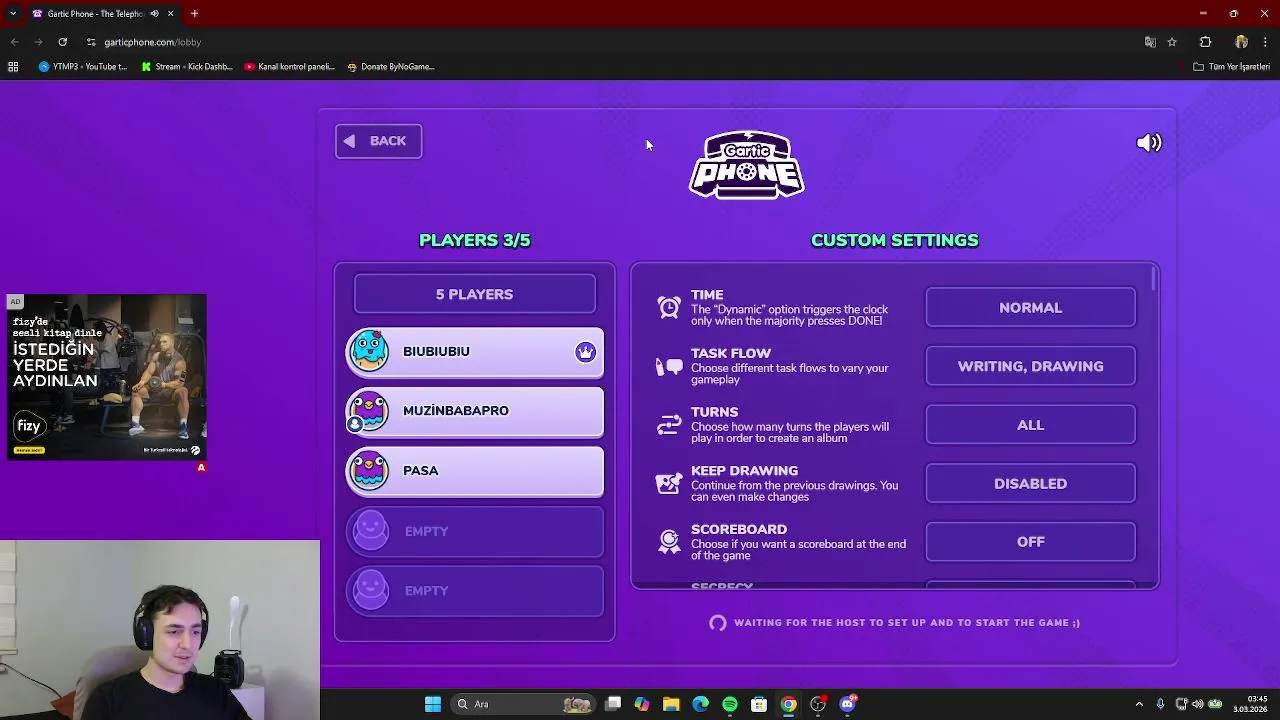Click the Turns arrows icon
1280x720 pixels.
(x=669, y=425)
